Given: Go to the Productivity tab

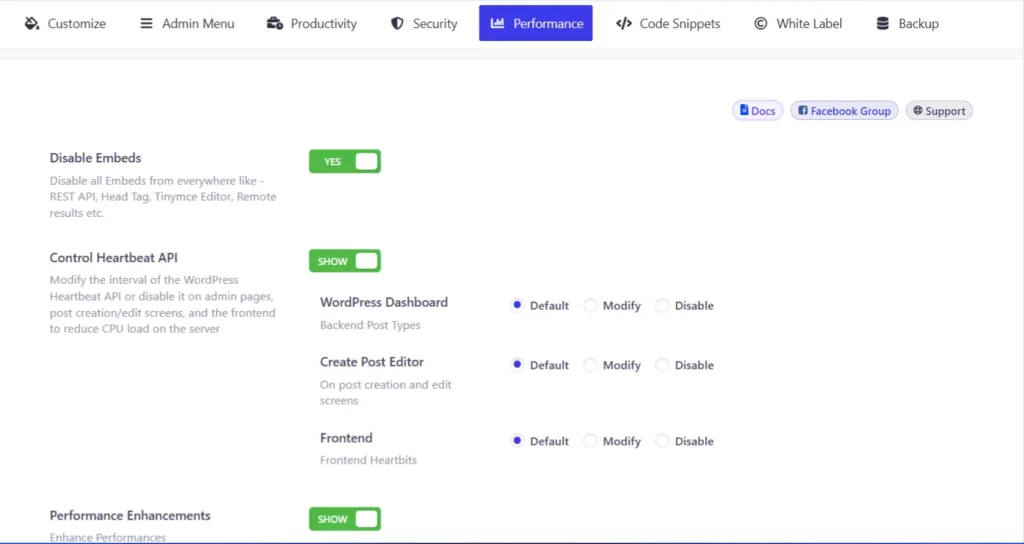Looking at the screenshot, I should click(x=312, y=24).
